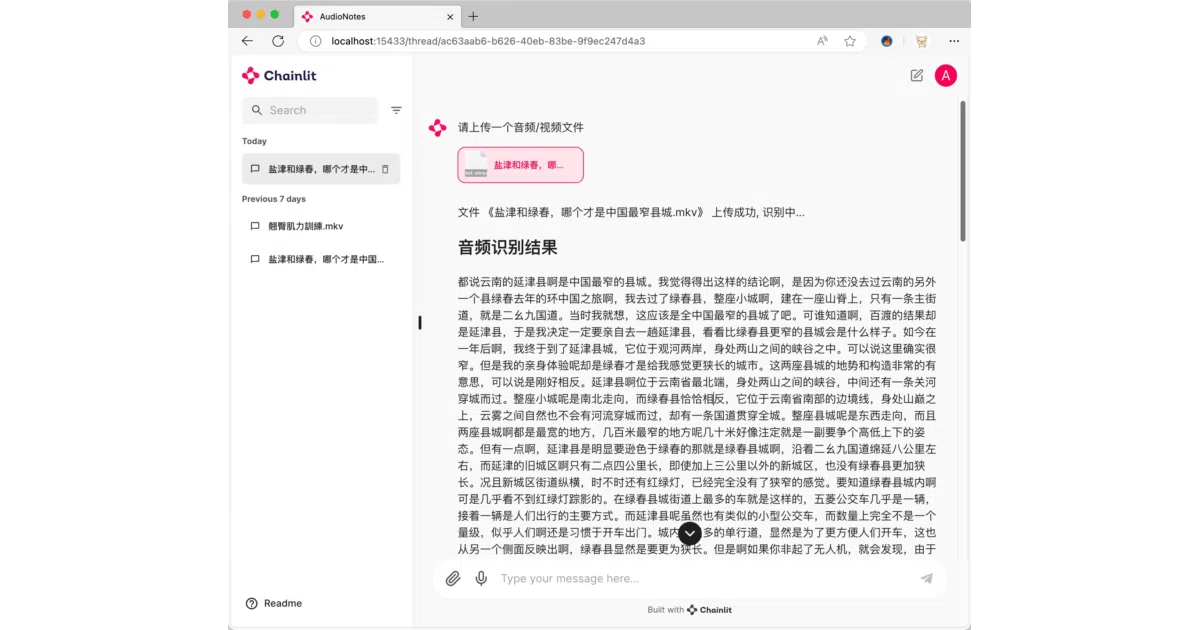Reload the page with refresh icon
The width and height of the screenshot is (1200, 630).
(x=278, y=41)
